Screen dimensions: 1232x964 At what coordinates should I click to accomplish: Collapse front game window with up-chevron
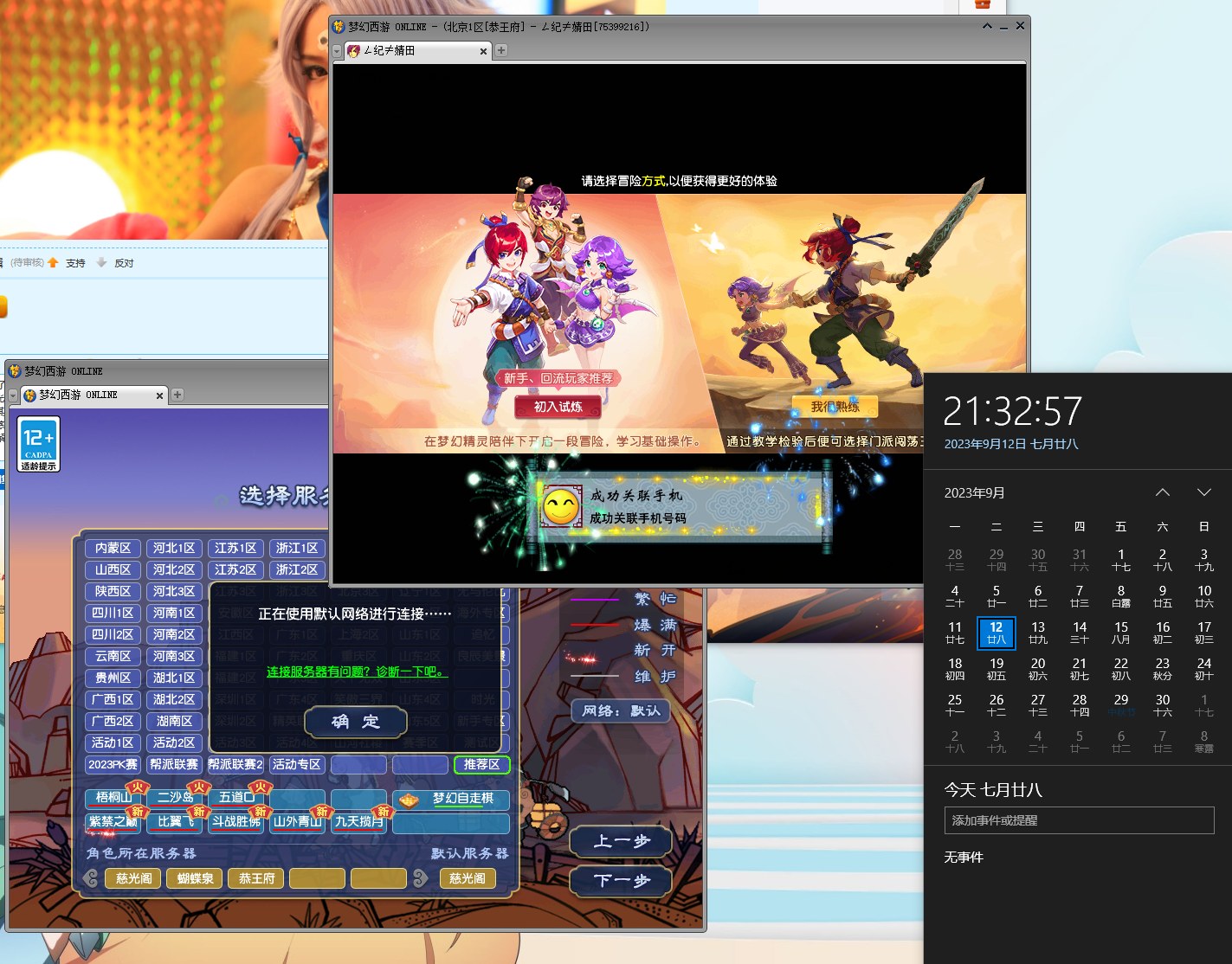pyautogui.click(x=987, y=26)
